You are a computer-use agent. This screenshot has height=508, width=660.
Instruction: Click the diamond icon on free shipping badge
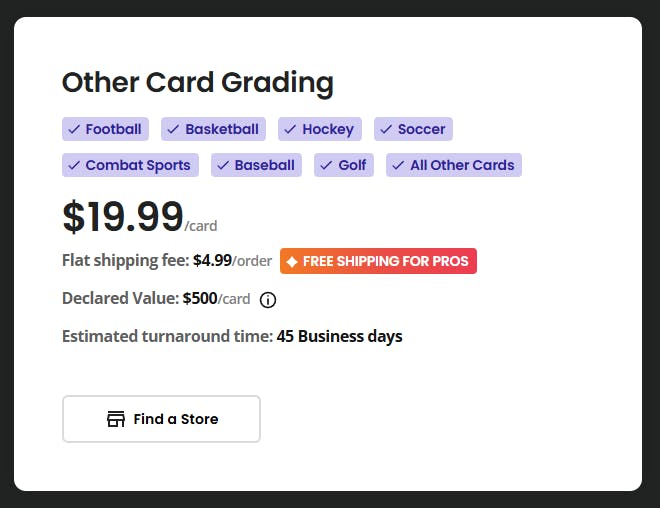292,261
